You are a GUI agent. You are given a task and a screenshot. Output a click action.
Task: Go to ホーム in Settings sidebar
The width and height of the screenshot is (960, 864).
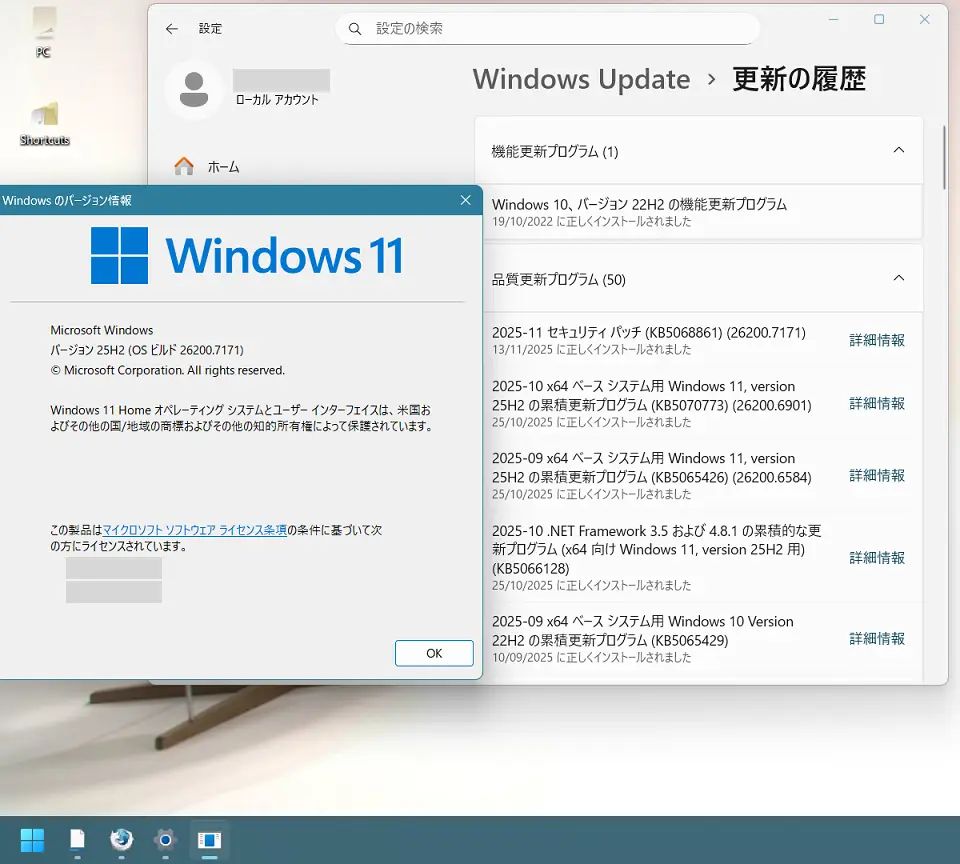[223, 167]
